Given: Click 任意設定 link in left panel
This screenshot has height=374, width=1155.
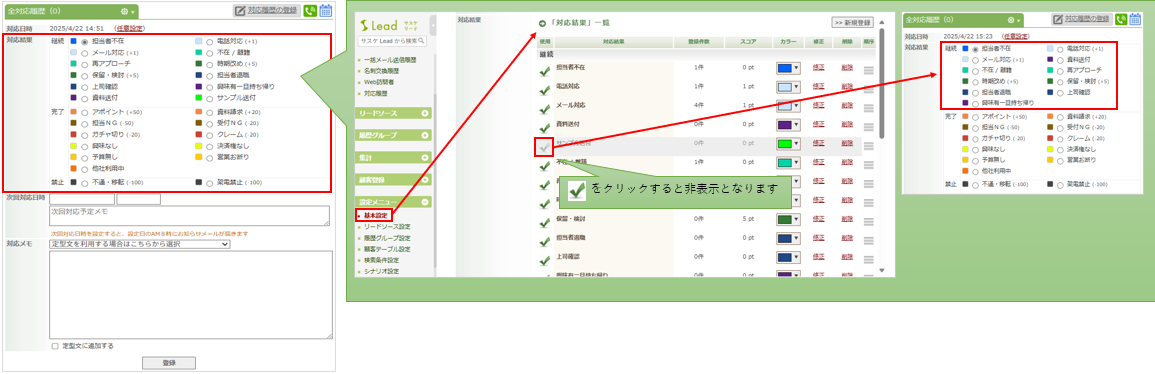Looking at the screenshot, I should click(x=130, y=28).
